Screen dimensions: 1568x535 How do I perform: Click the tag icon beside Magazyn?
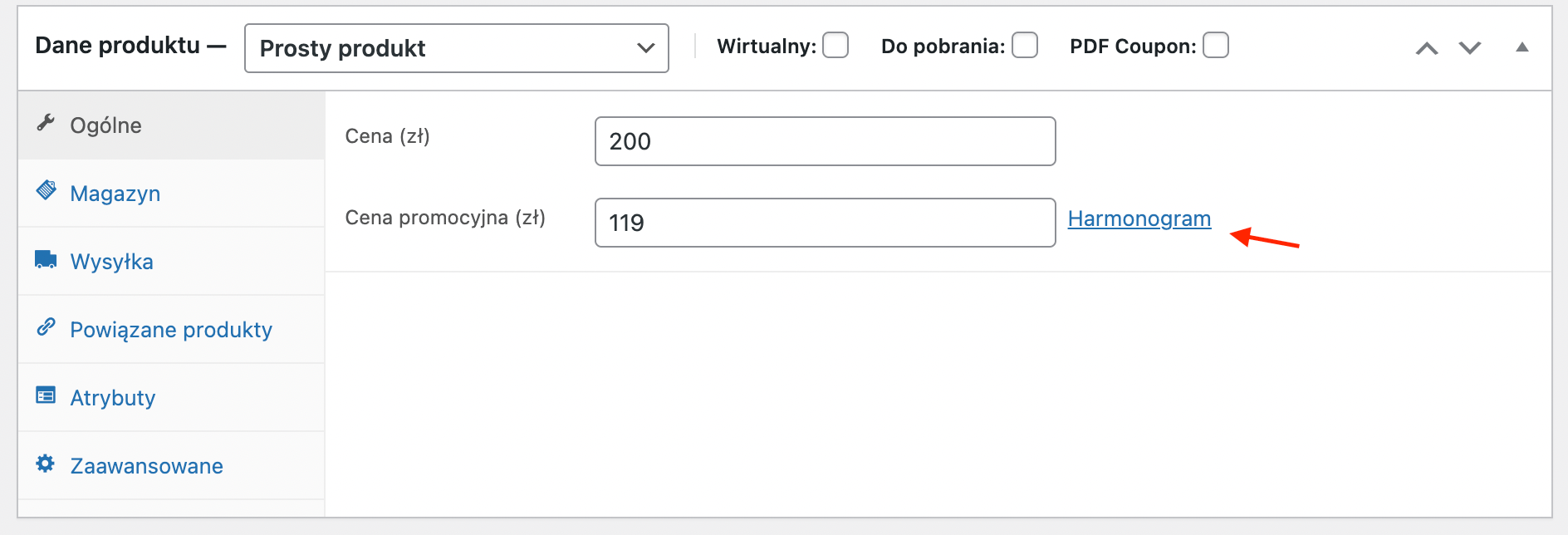46,190
